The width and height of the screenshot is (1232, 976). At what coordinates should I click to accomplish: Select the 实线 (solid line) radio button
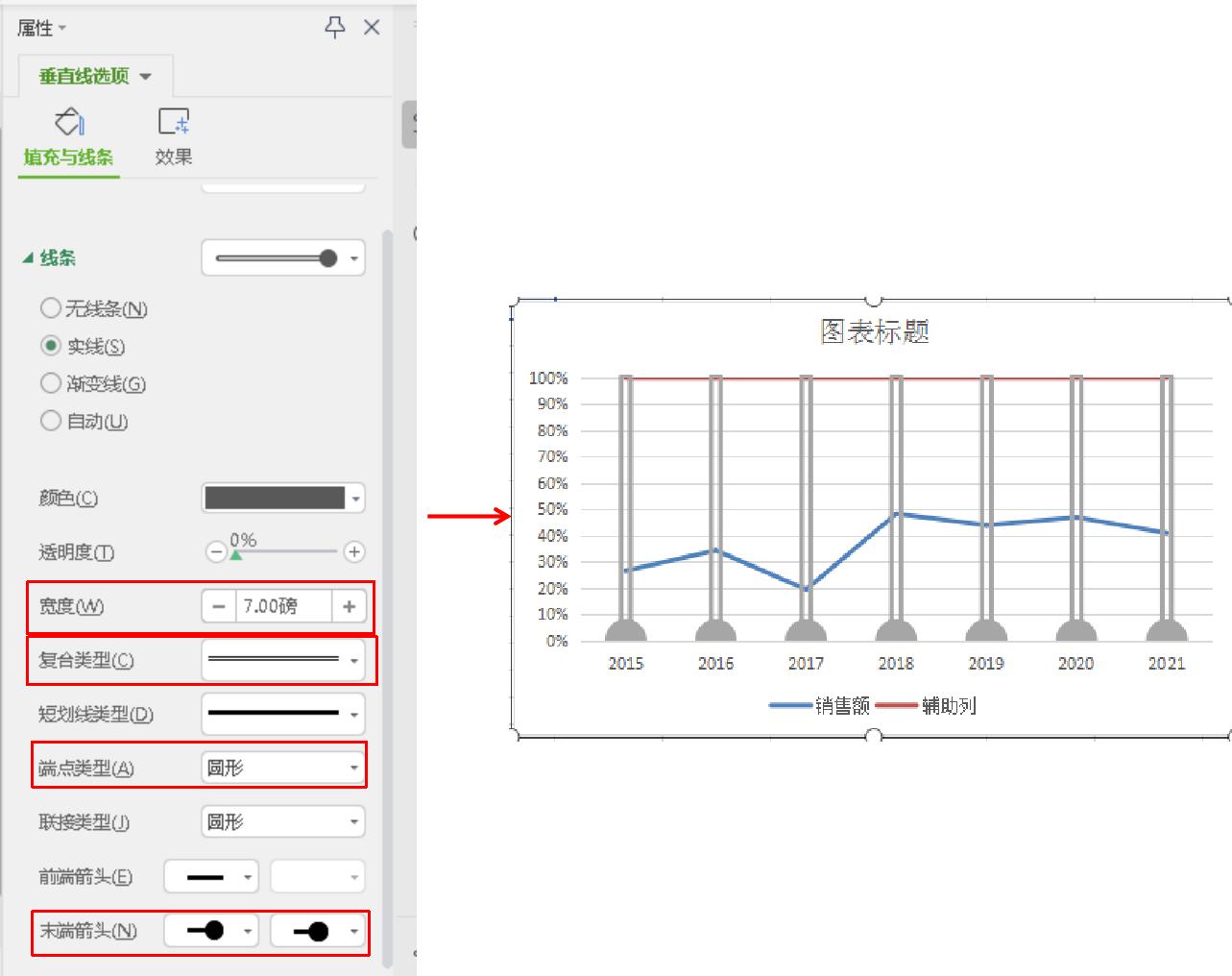[x=51, y=346]
